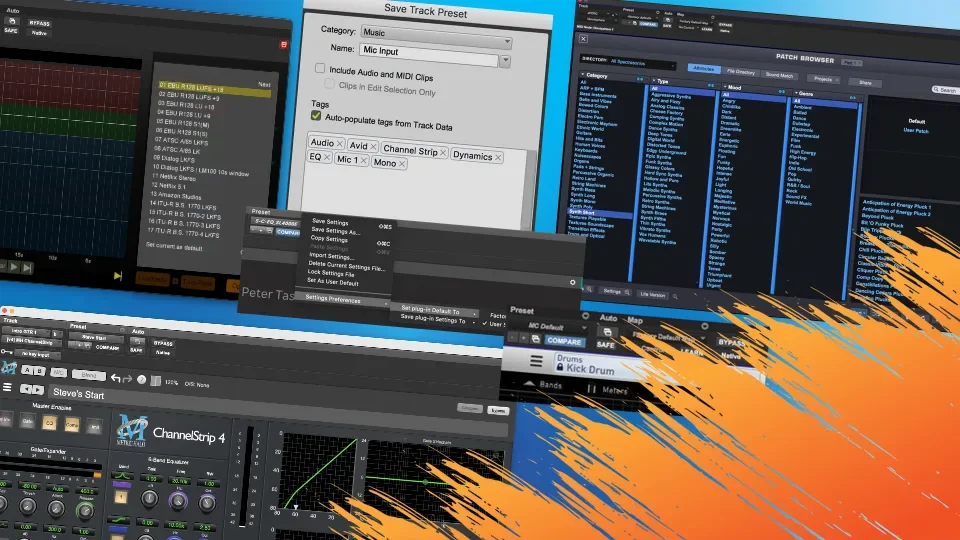Click the A button in ChannelStrip toolbar
Image resolution: width=960 pixels, height=540 pixels.
pyautogui.click(x=27, y=370)
